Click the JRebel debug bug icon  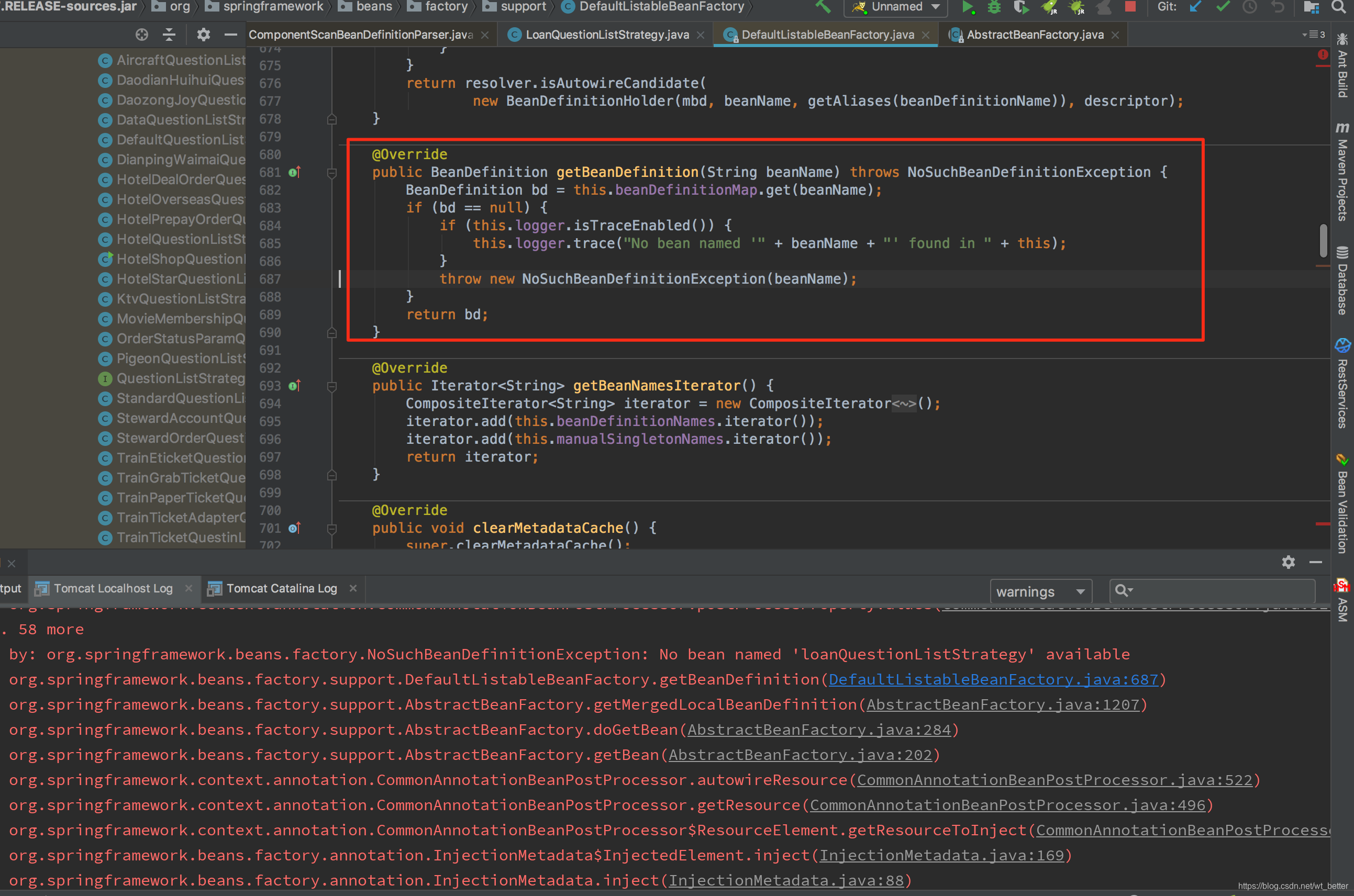click(x=1076, y=7)
